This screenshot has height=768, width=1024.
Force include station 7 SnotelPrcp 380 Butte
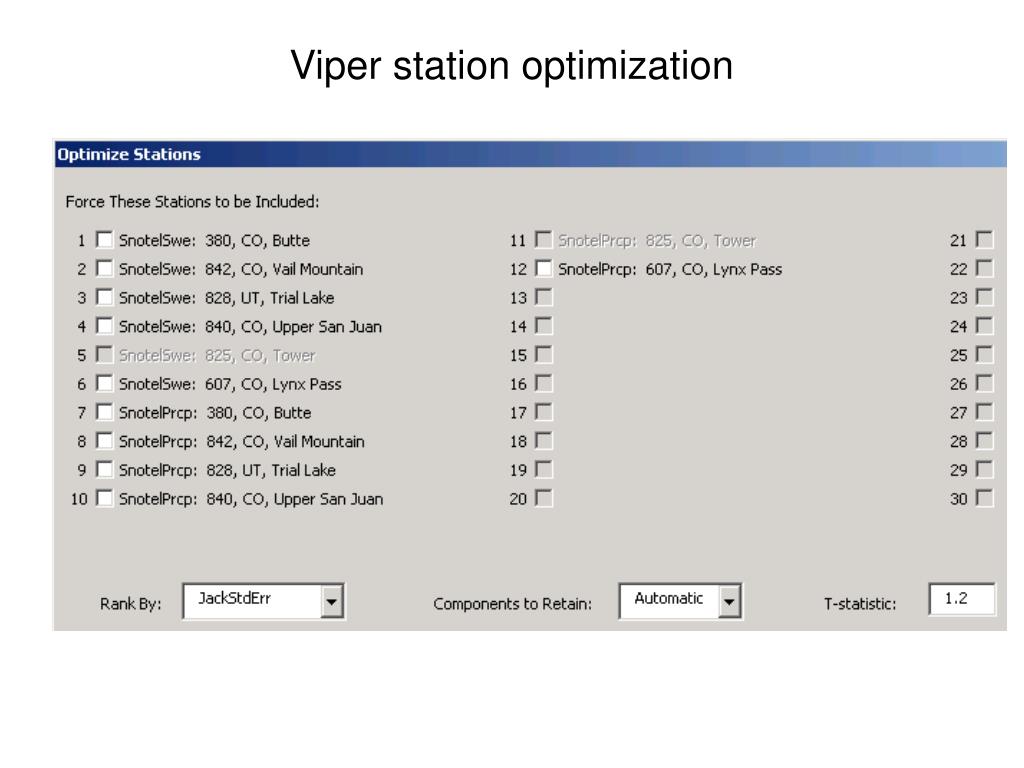(x=104, y=412)
